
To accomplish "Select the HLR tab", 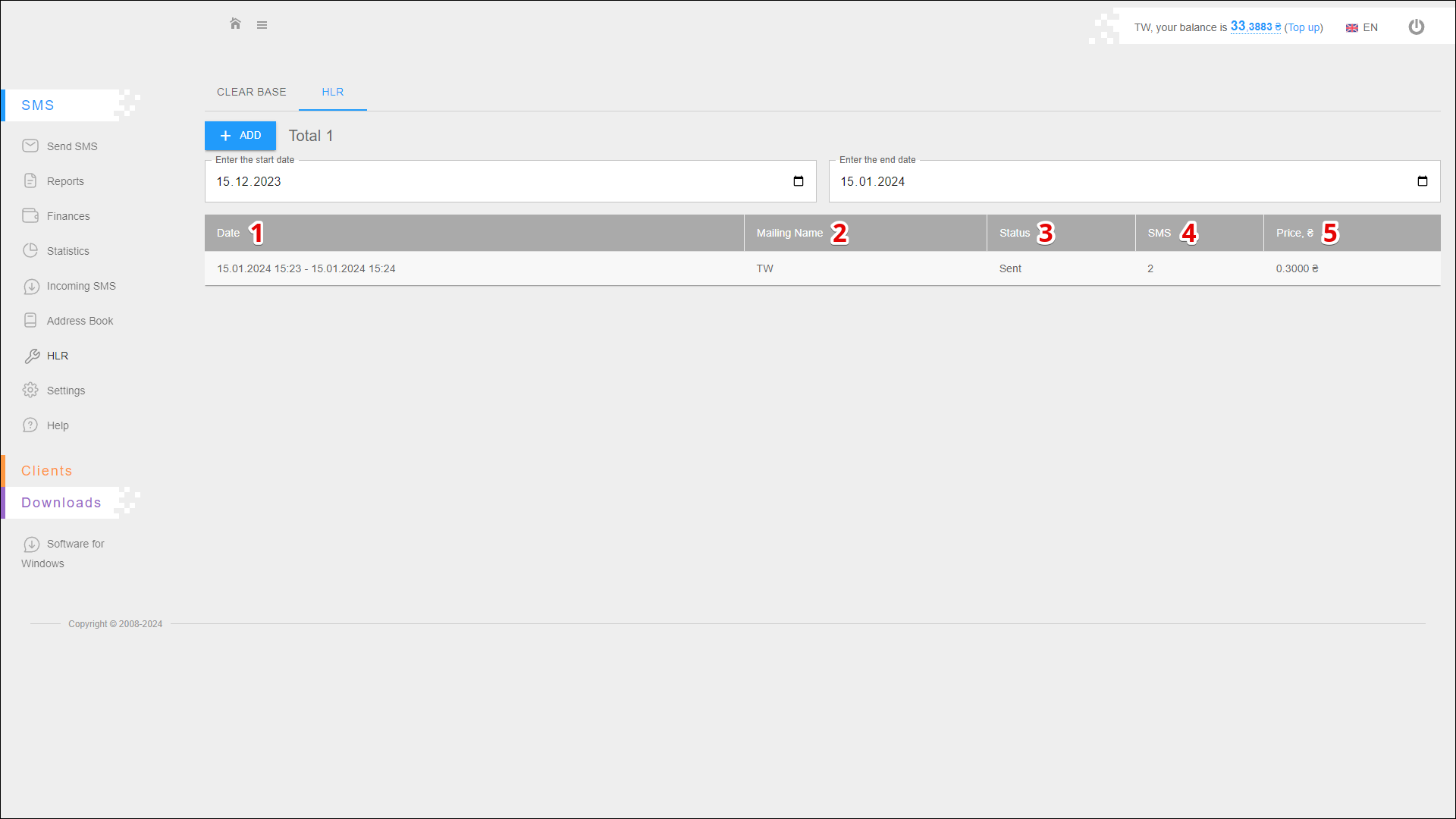I will 332,92.
